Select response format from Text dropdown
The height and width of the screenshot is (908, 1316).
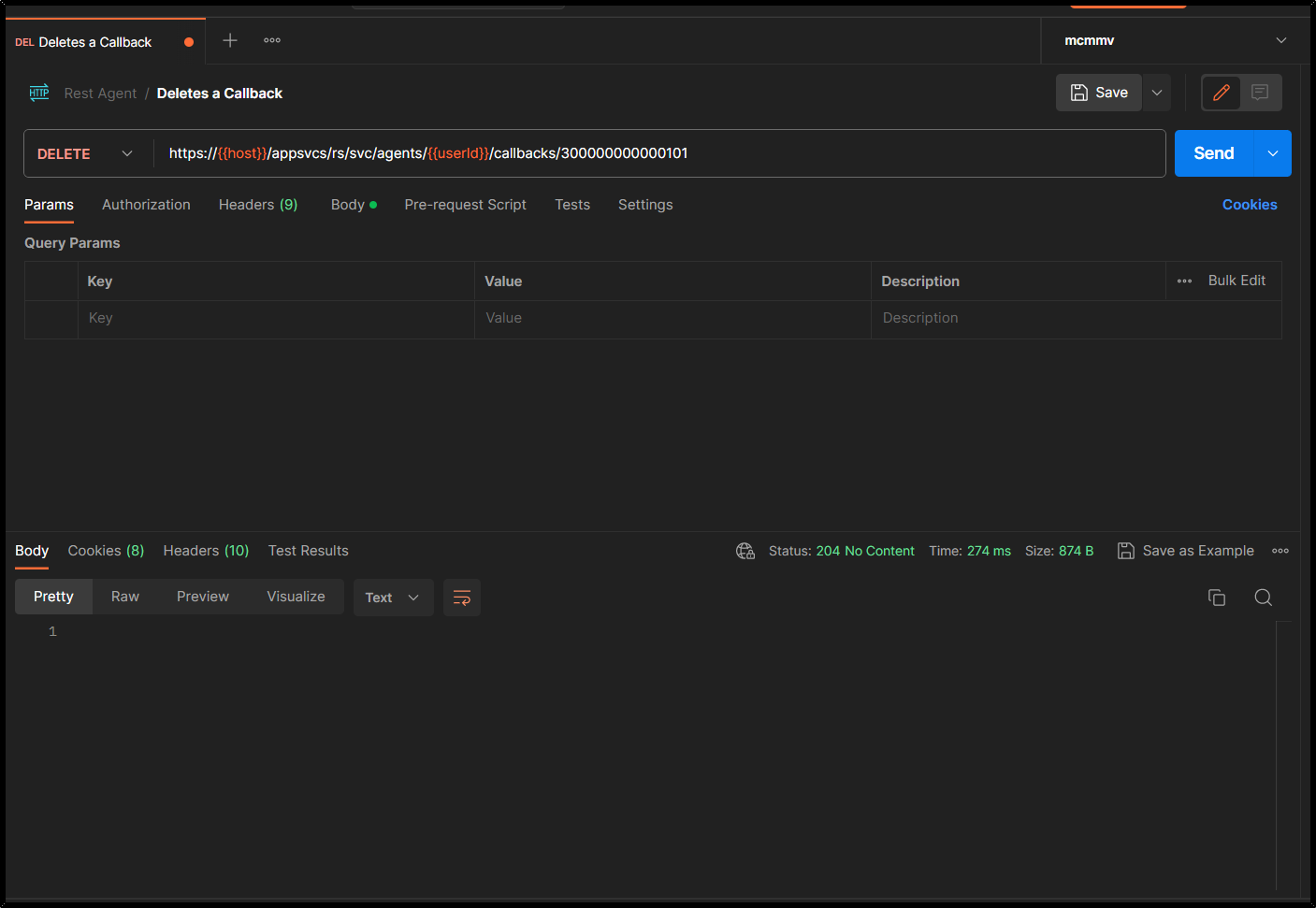393,598
